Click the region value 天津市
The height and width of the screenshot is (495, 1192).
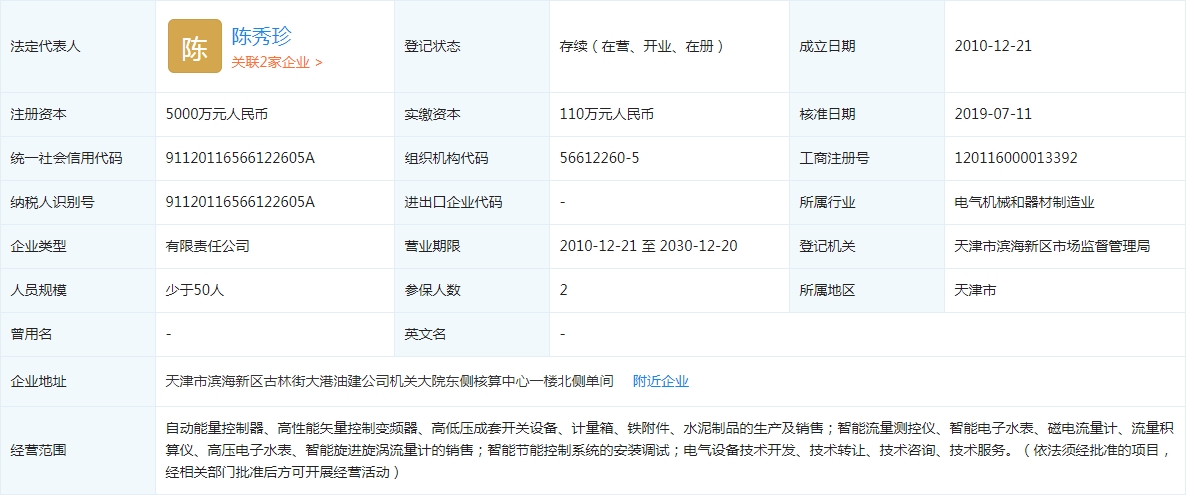coord(975,290)
